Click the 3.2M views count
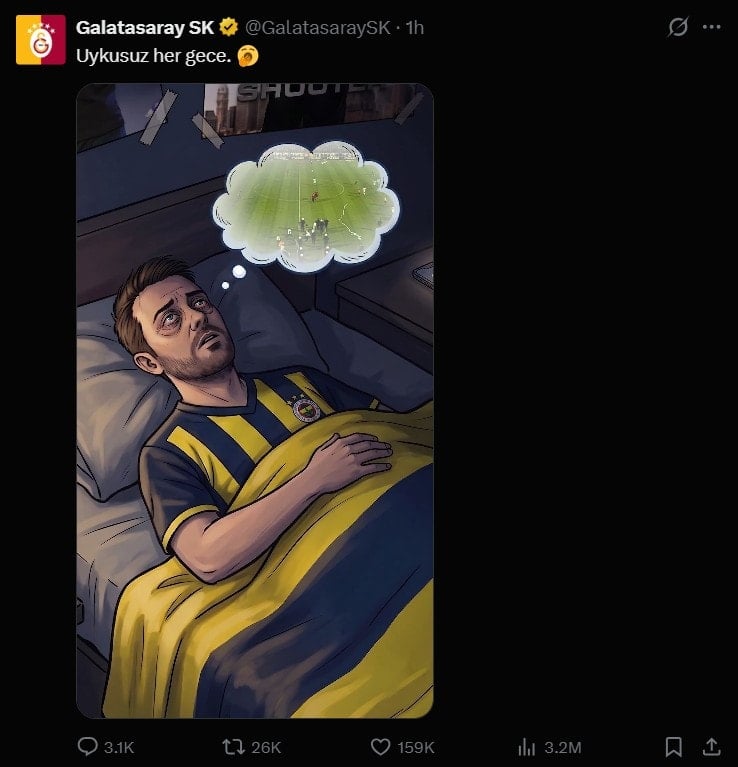Viewport: 738px width, 767px height. pos(562,747)
